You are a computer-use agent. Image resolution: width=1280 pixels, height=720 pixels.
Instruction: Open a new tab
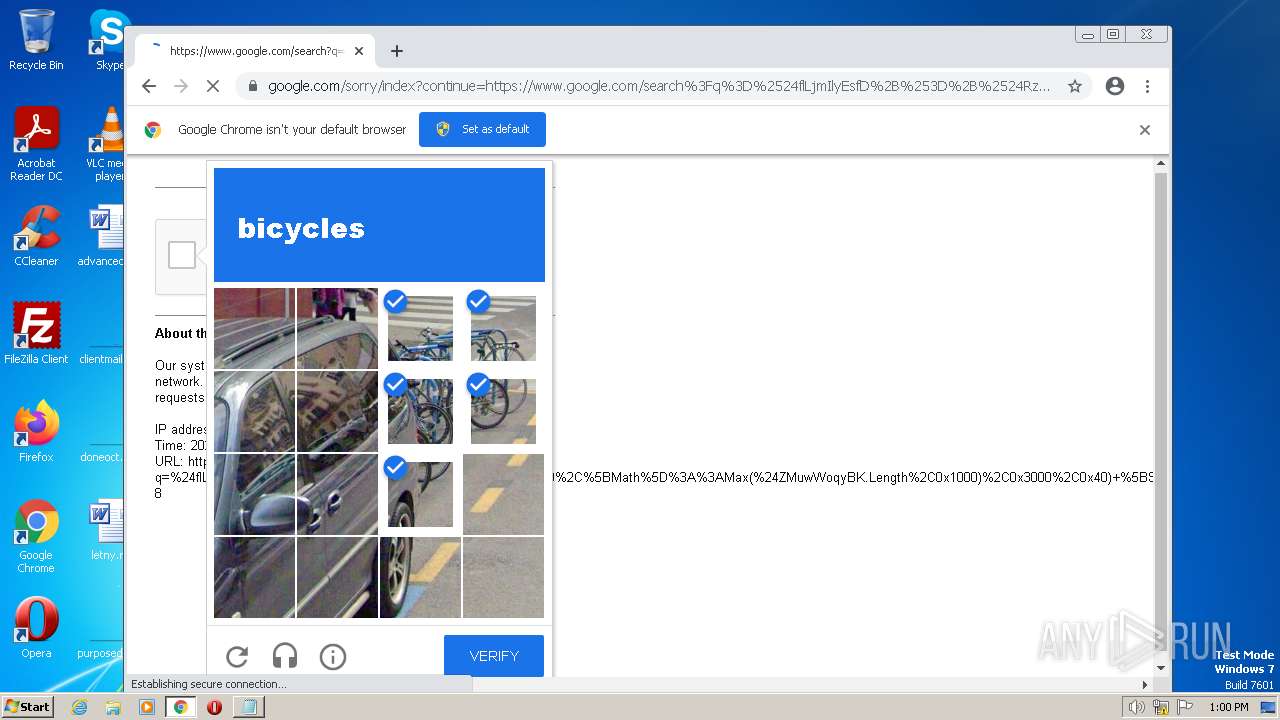pyautogui.click(x=397, y=51)
